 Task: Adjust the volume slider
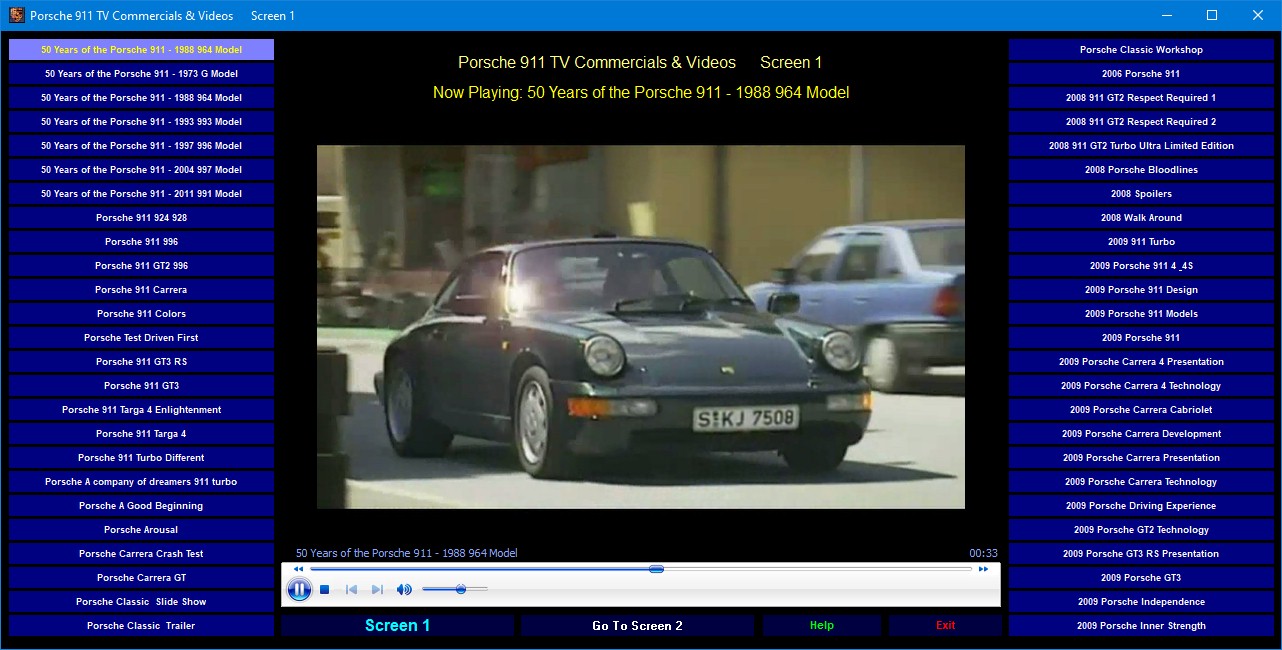(x=455, y=590)
